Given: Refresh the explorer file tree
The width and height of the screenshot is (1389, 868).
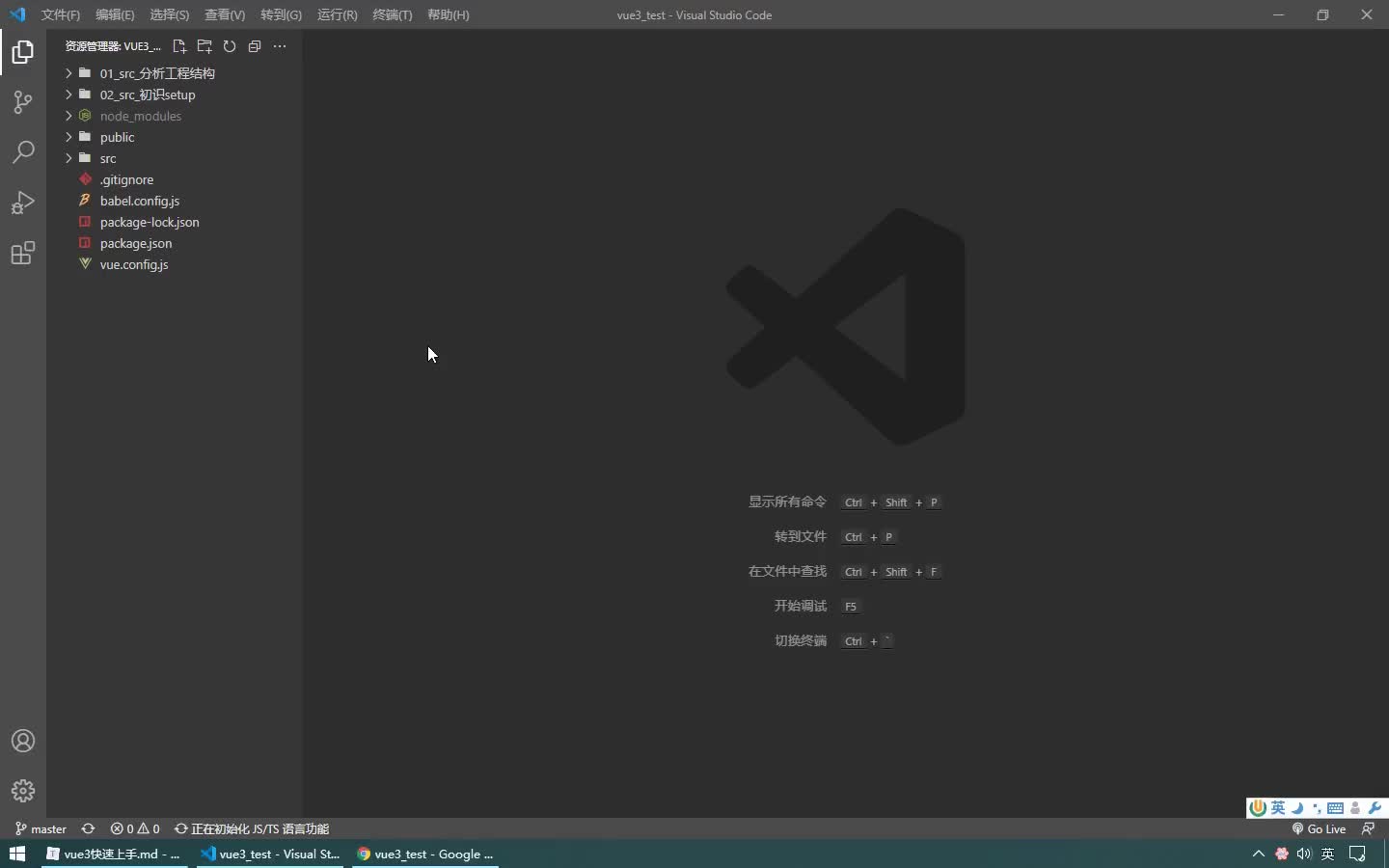Looking at the screenshot, I should point(230,46).
